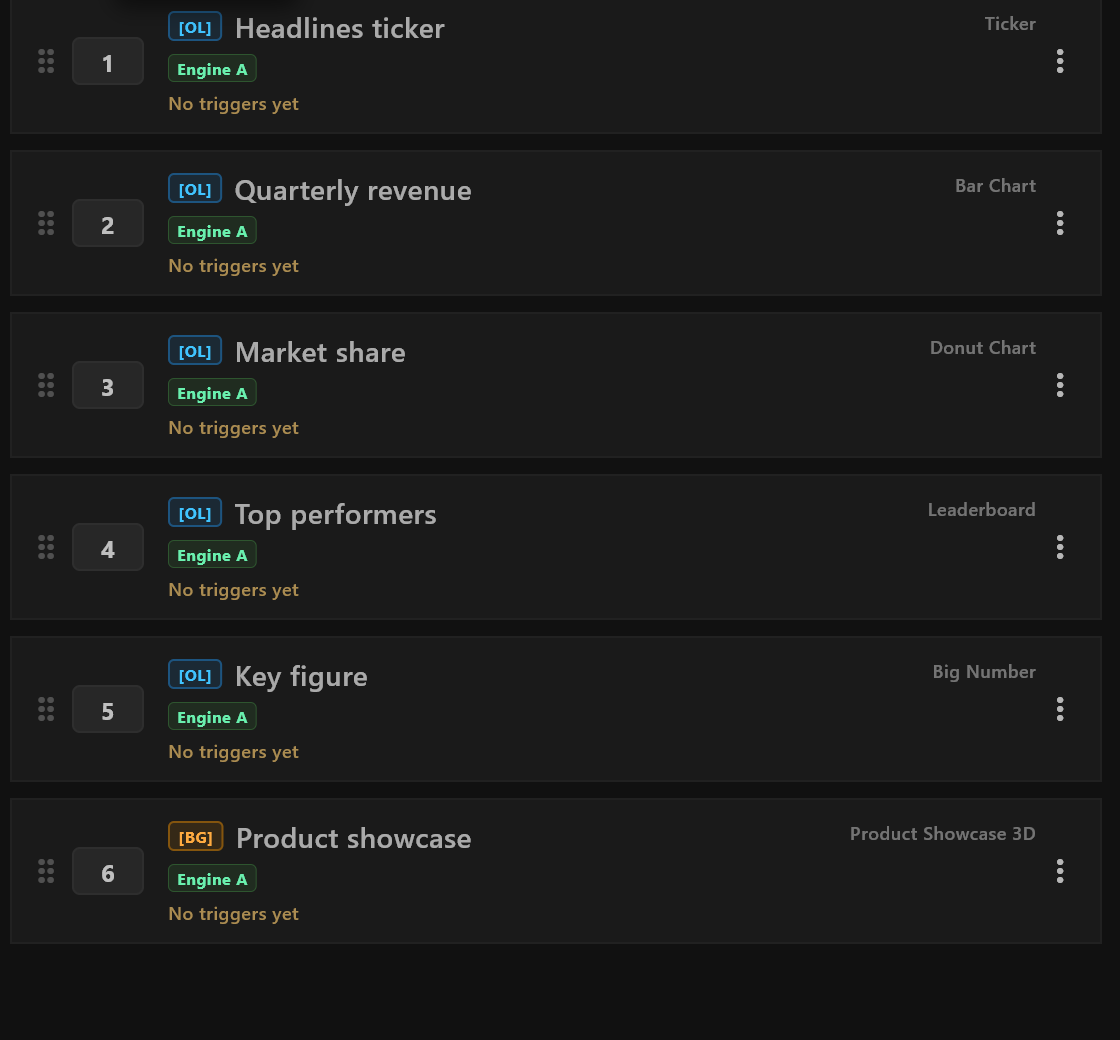The height and width of the screenshot is (1040, 1120).
Task: Open three-dot menu for Quarterly revenue
Action: (1060, 224)
